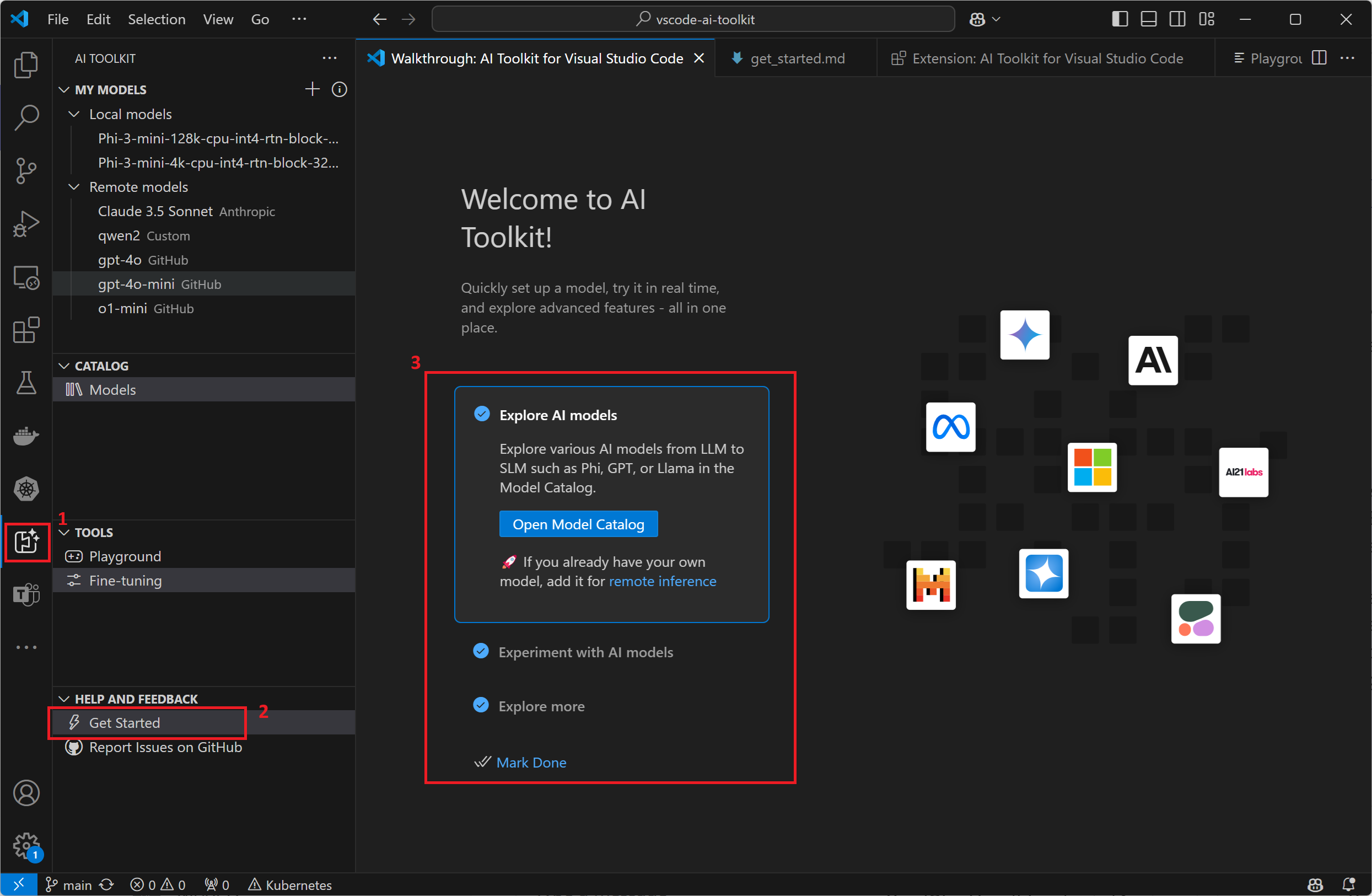The width and height of the screenshot is (1372, 896).
Task: Open the Run and Debug icon
Action: [26, 223]
